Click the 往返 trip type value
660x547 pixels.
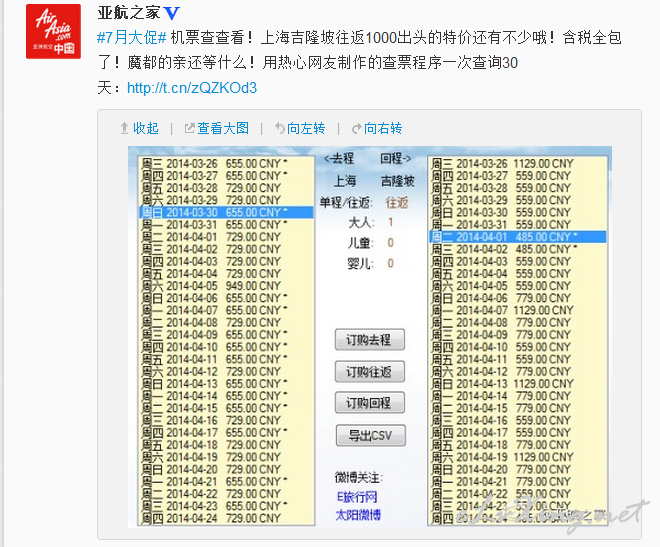397,203
